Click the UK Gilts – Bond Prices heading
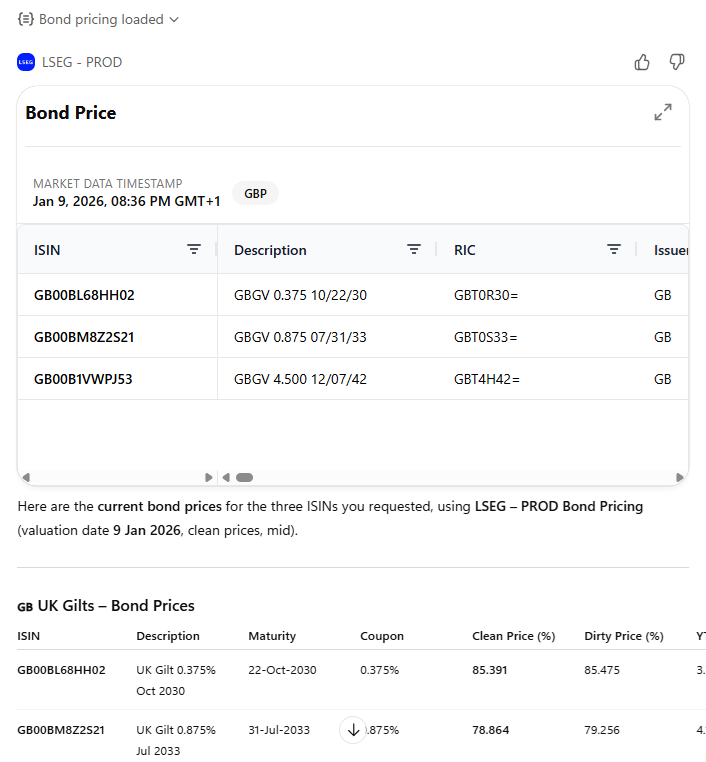 (106, 606)
